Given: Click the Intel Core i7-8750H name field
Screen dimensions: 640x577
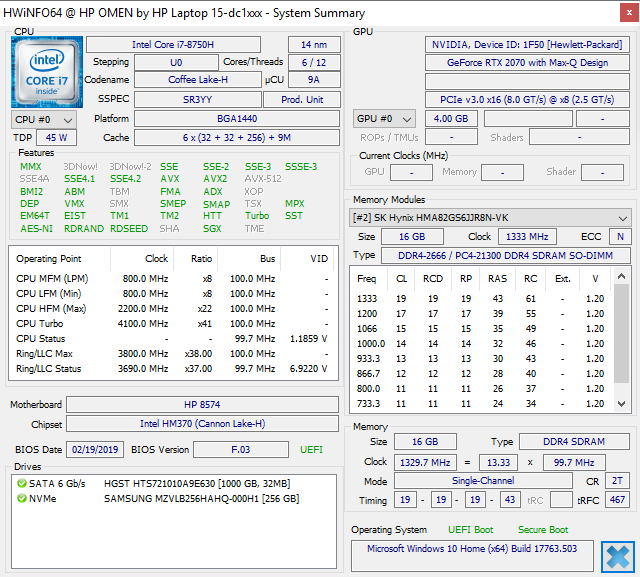Looking at the screenshot, I should 173,44.
